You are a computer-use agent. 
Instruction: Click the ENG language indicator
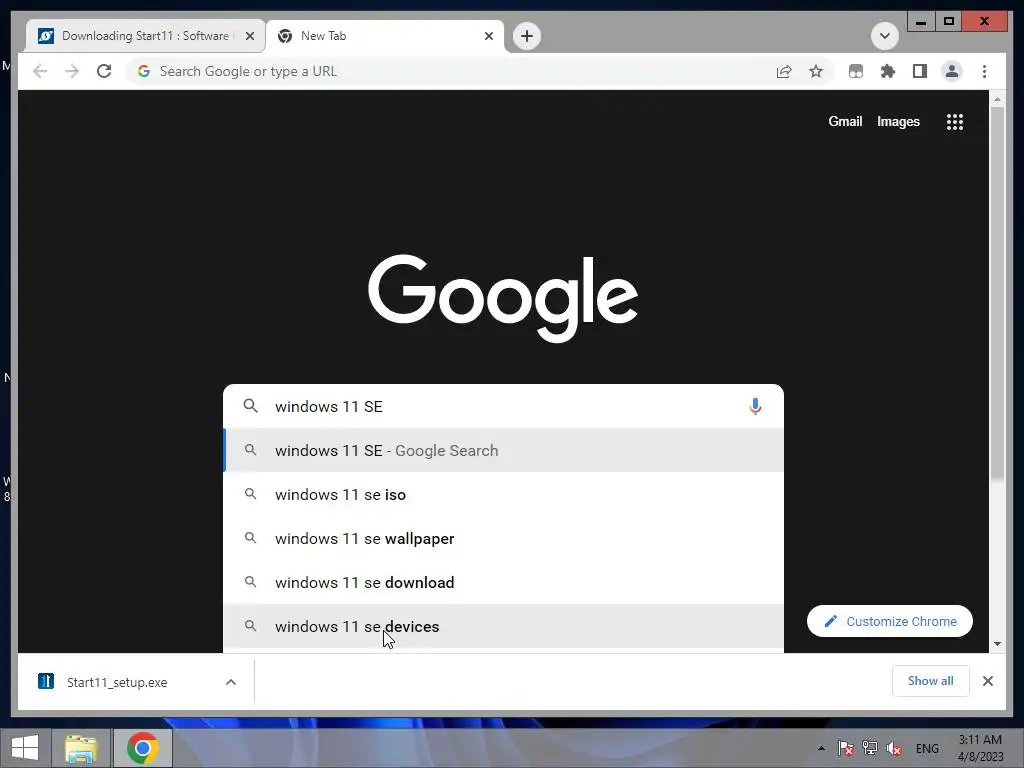(x=927, y=748)
